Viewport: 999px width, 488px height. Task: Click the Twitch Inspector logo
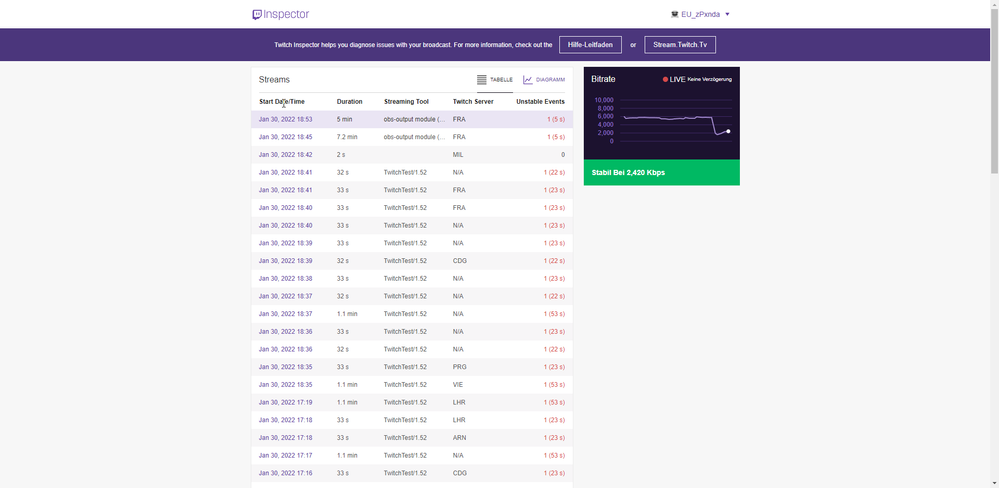click(280, 14)
